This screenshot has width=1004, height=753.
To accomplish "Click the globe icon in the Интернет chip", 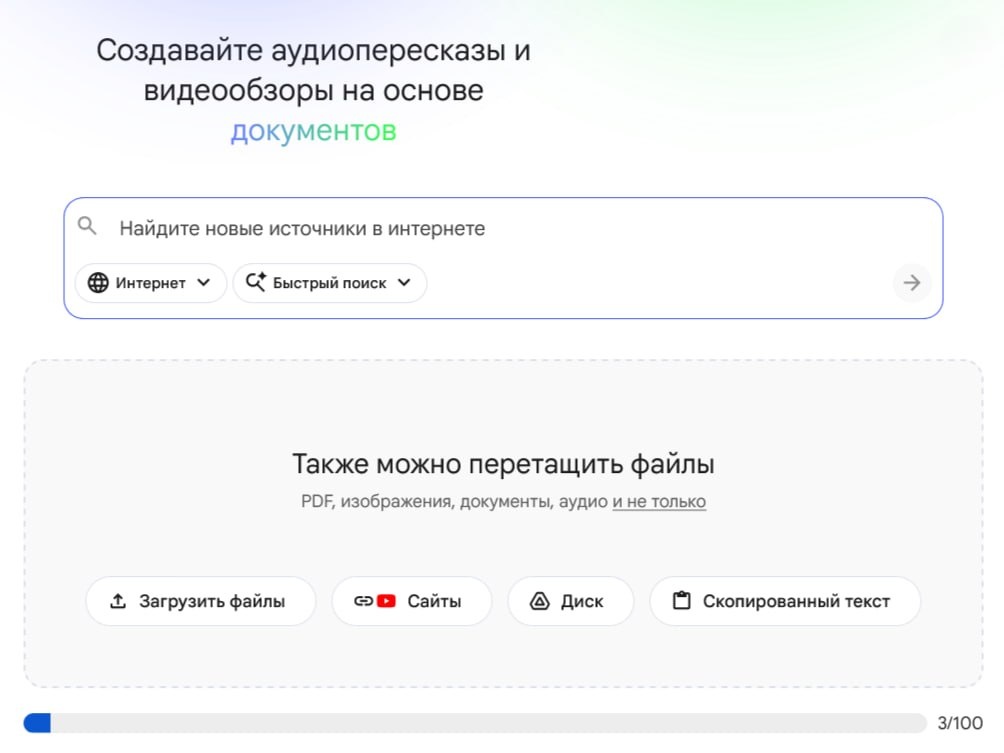I will coord(98,282).
